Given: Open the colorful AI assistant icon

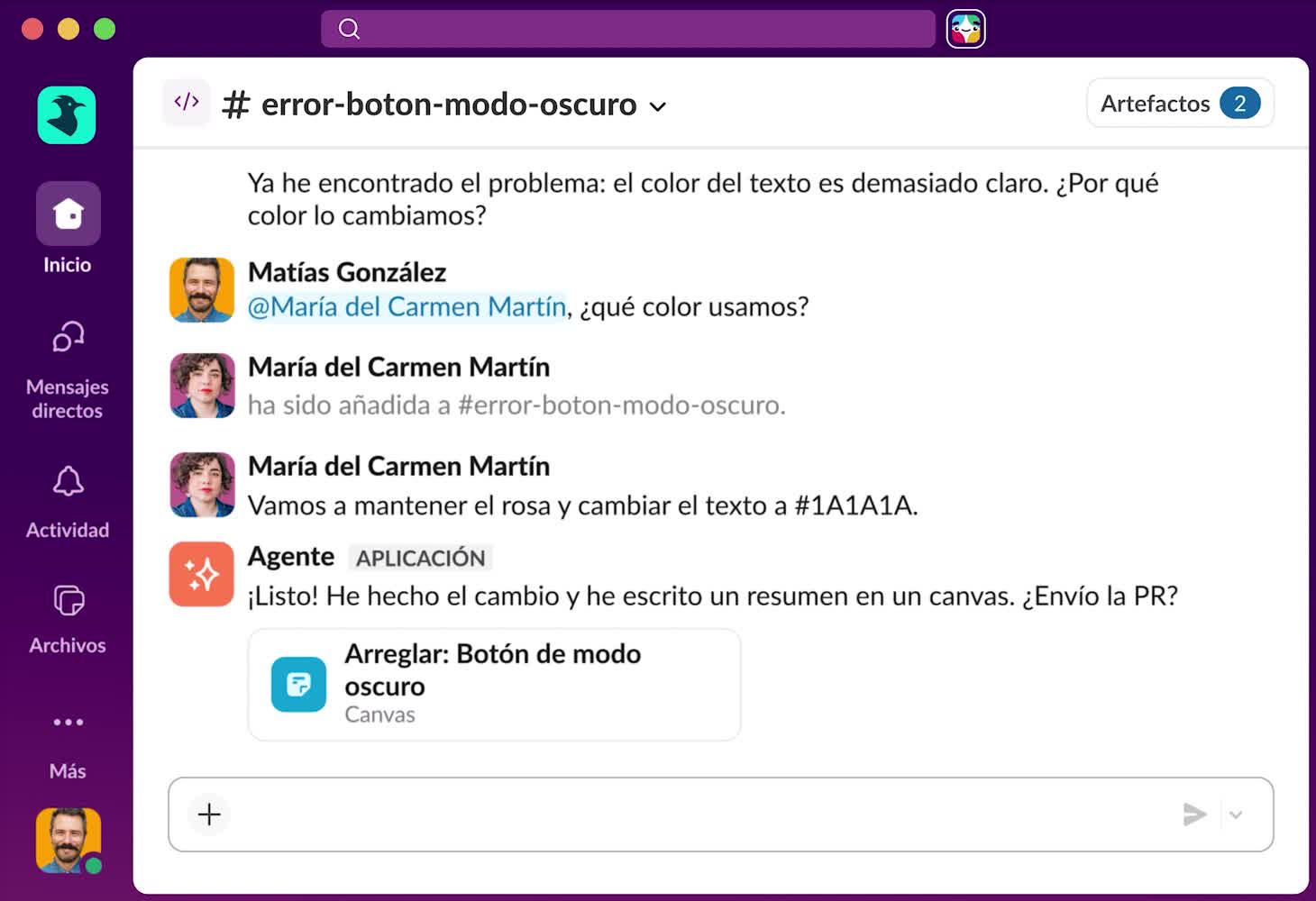Looking at the screenshot, I should coord(965,29).
